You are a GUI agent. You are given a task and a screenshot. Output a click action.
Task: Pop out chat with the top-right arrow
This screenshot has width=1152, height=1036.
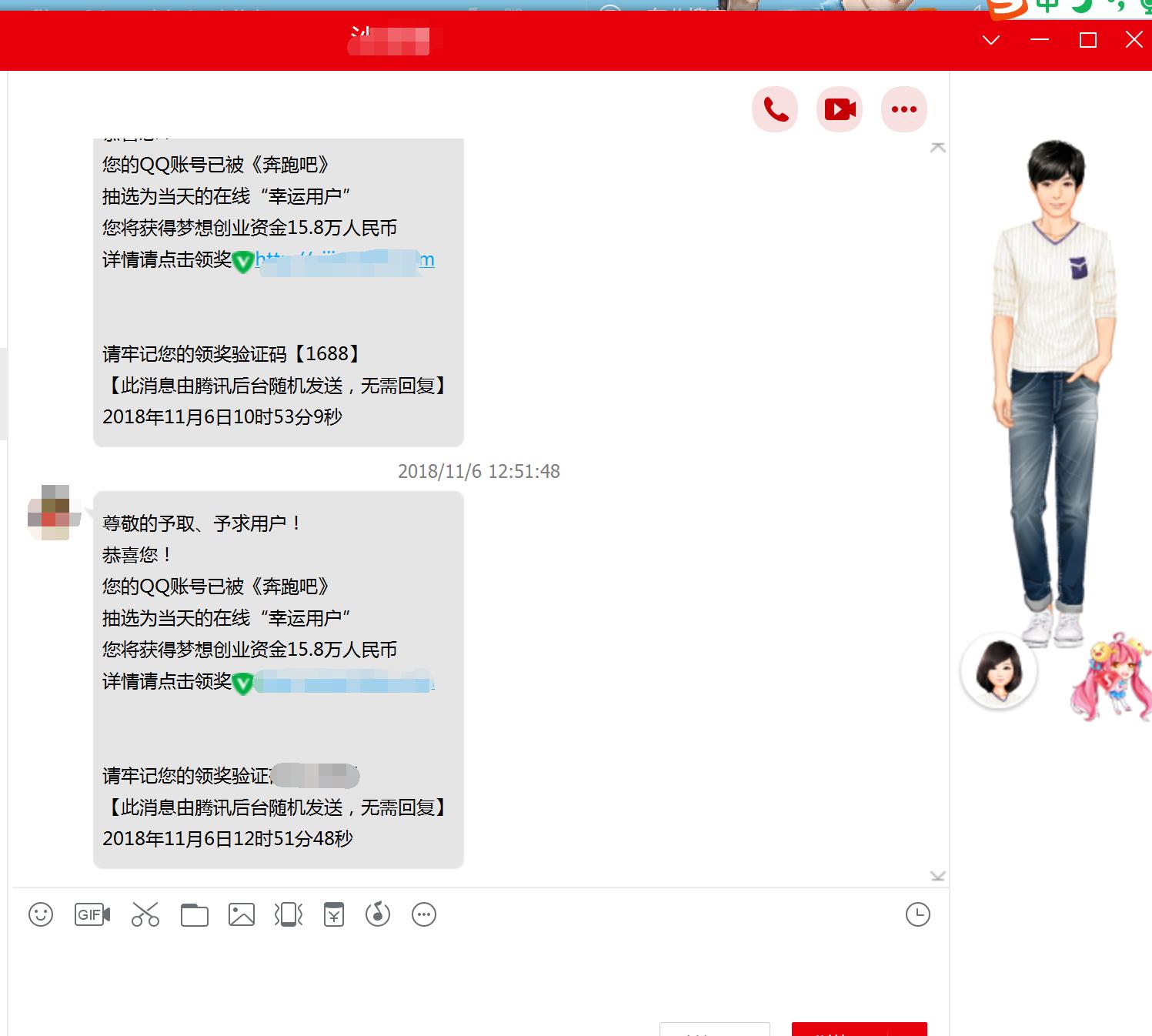coord(938,147)
